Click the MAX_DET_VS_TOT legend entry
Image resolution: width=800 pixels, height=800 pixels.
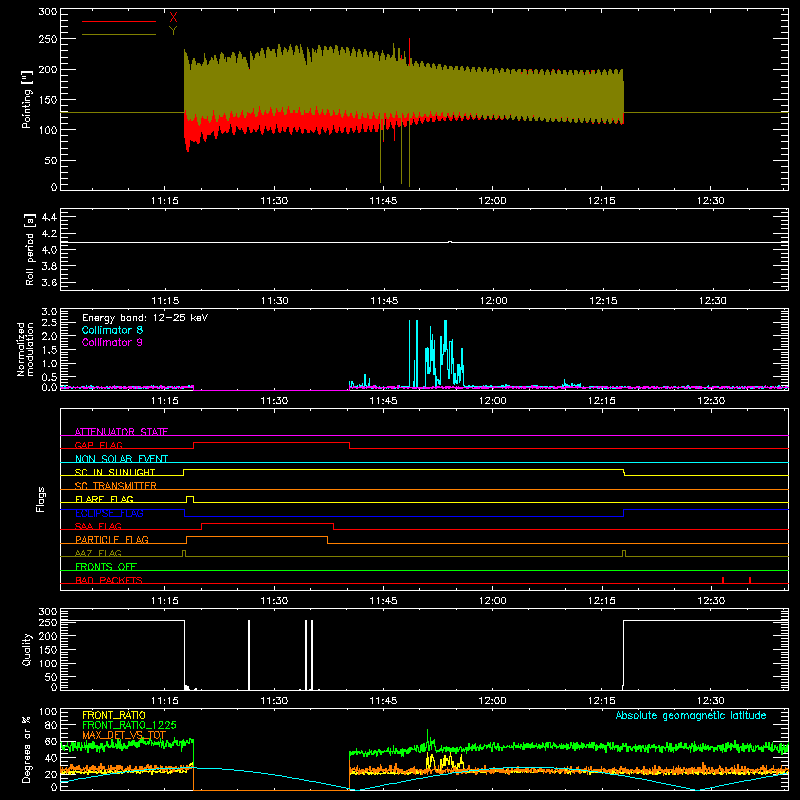tap(124, 735)
